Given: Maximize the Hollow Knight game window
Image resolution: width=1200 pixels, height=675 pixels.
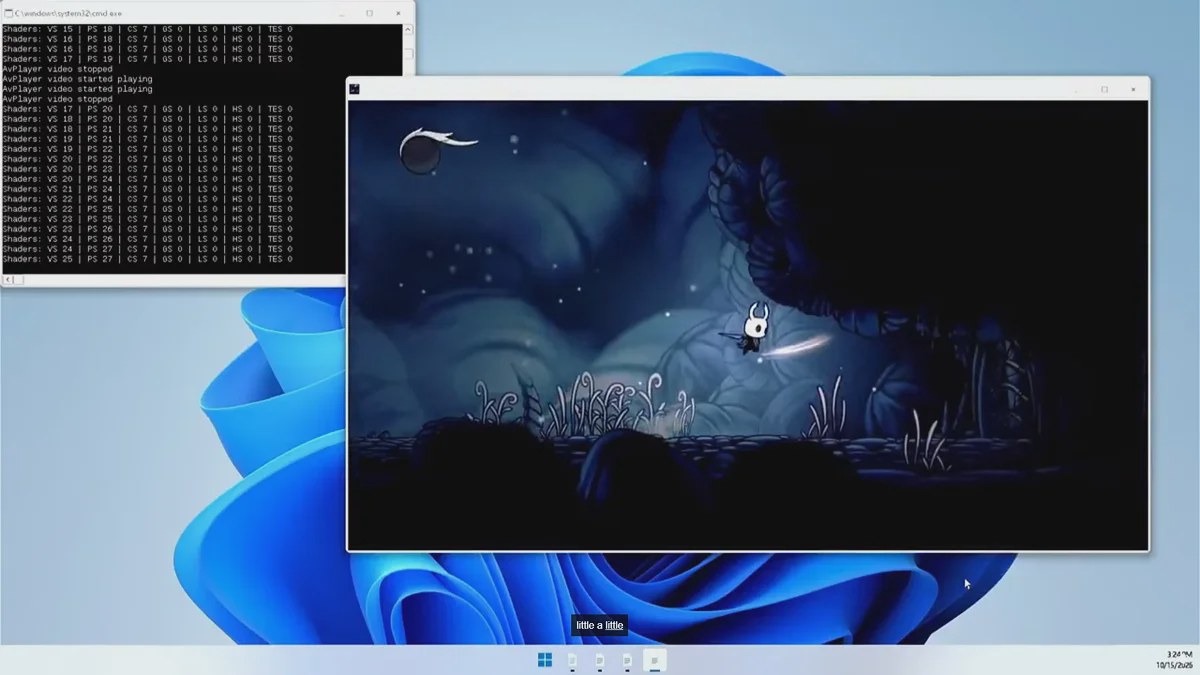Looking at the screenshot, I should [1104, 89].
